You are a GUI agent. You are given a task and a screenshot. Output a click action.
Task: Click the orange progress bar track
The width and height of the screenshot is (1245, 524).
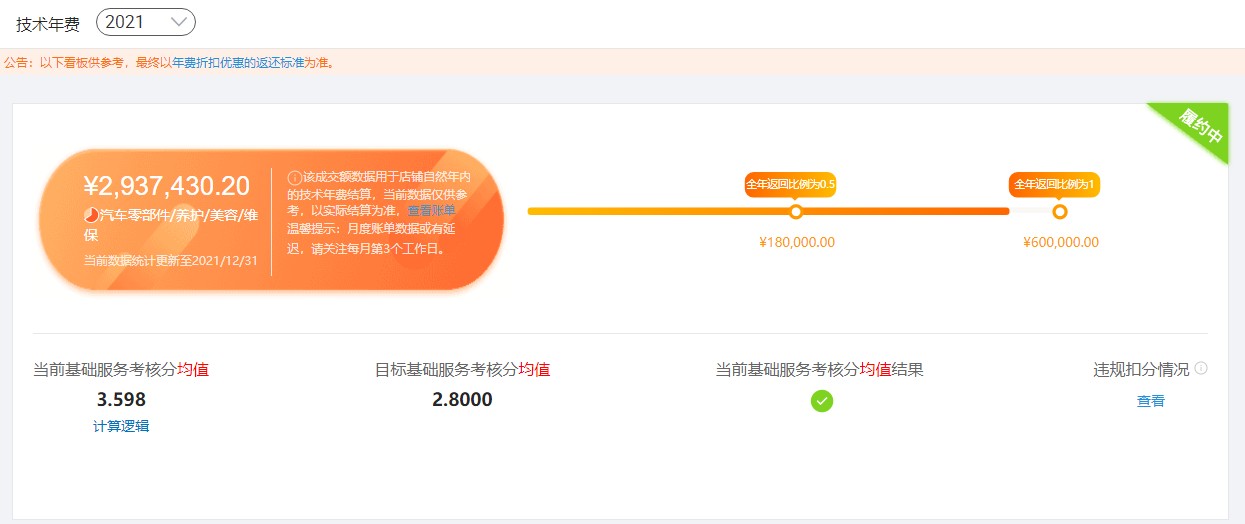coord(769,212)
